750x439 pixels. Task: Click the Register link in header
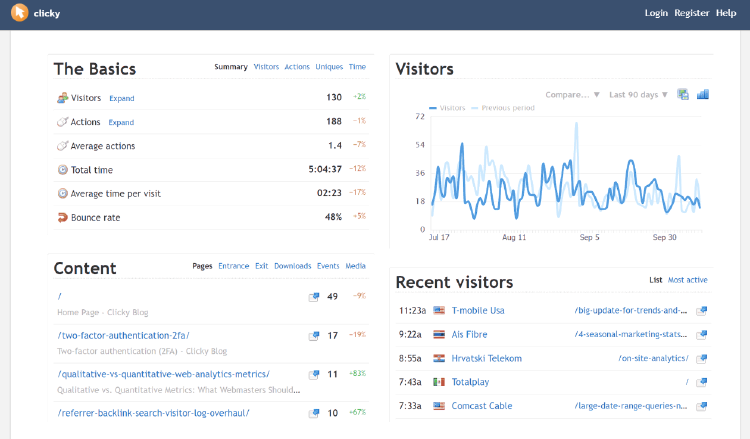(x=691, y=13)
